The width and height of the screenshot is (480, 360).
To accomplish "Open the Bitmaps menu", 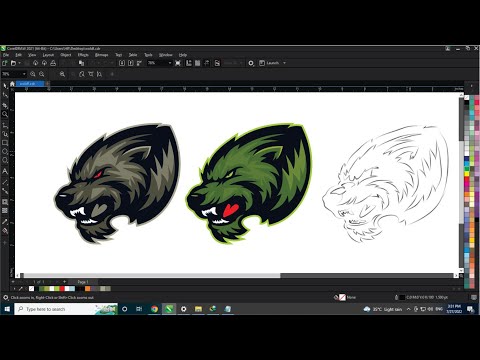I will pyautogui.click(x=101, y=55).
